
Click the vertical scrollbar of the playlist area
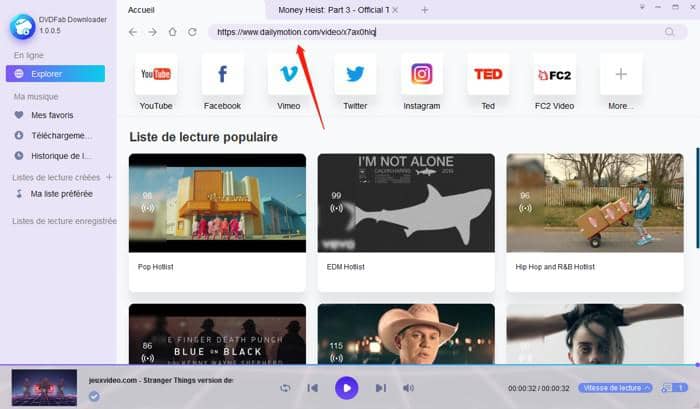[697, 197]
